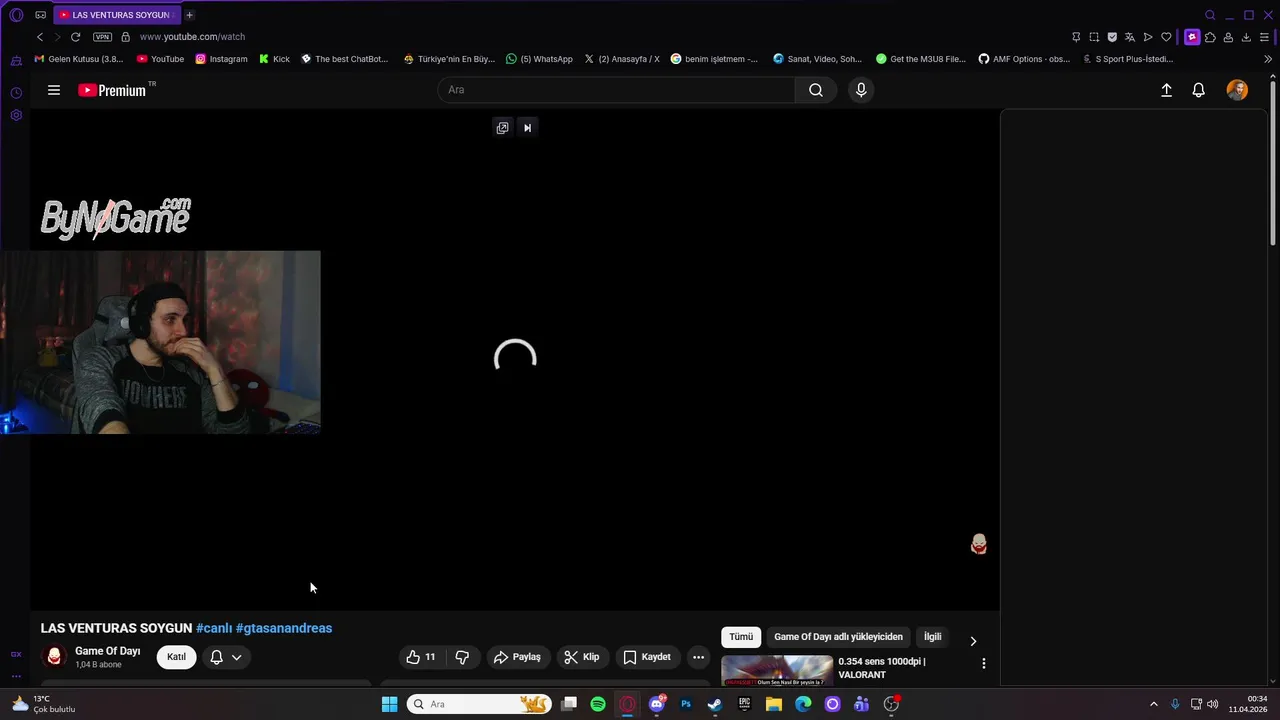1280x720 pixels.
Task: Open the weather widget on taskbar
Action: 43,704
